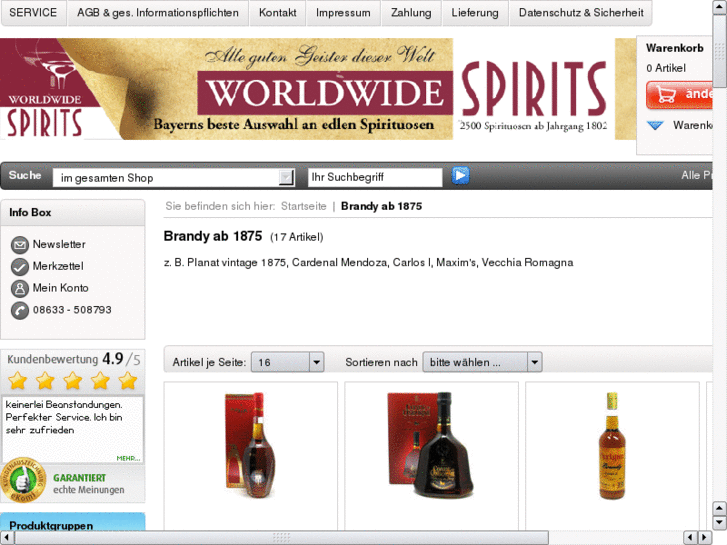Click the Worldwide Spirits logo

(45, 89)
